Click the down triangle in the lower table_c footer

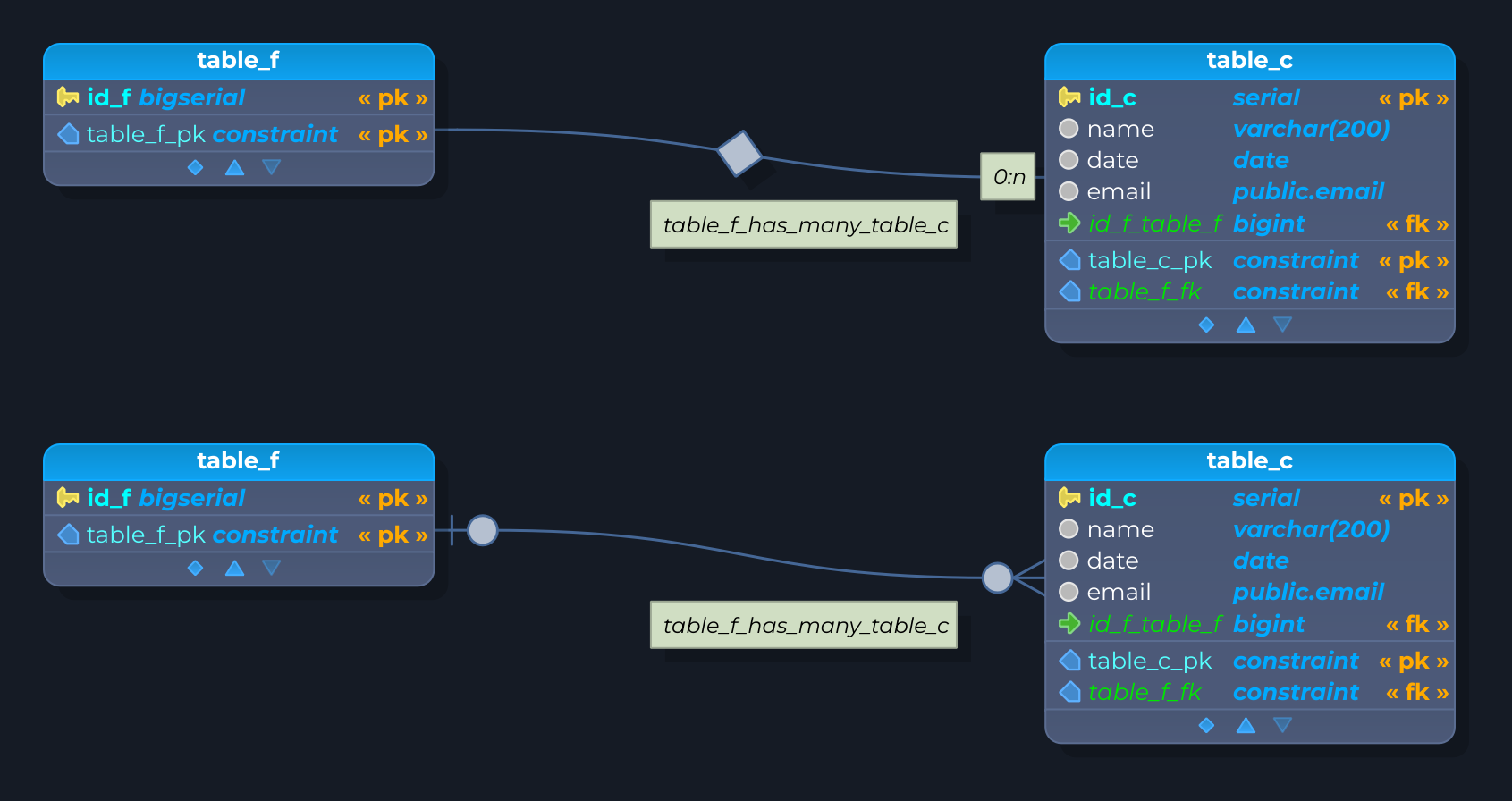(x=1283, y=725)
